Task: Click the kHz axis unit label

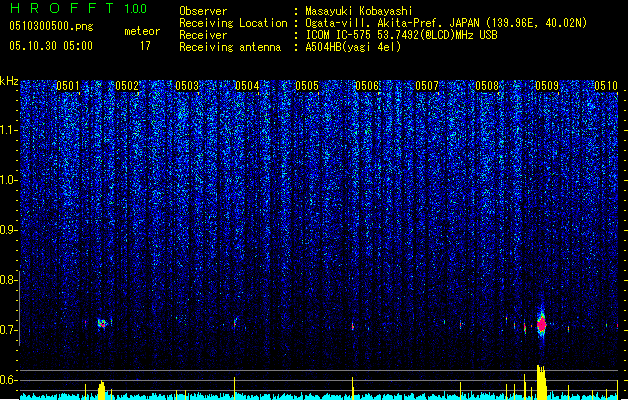Action: tap(9, 81)
